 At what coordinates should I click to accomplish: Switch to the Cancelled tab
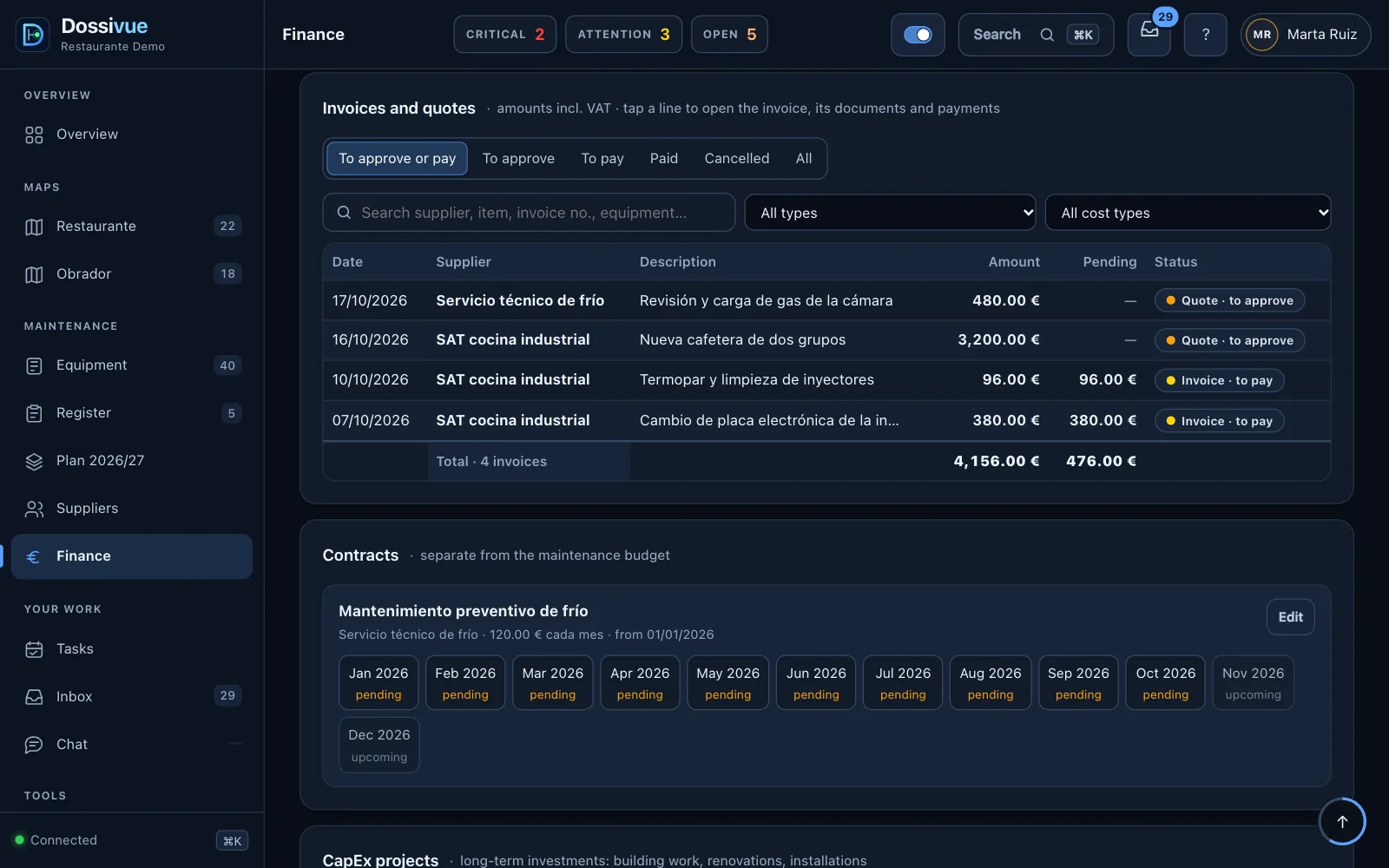[x=737, y=159]
